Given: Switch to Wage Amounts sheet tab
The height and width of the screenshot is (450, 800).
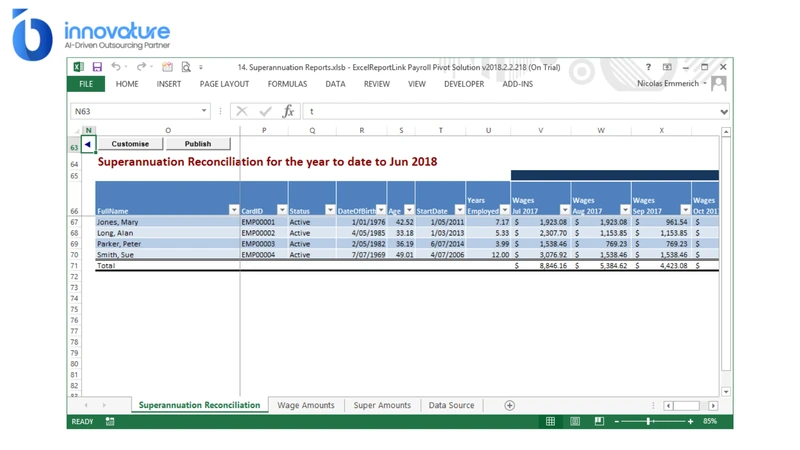Looking at the screenshot, I should [306, 405].
